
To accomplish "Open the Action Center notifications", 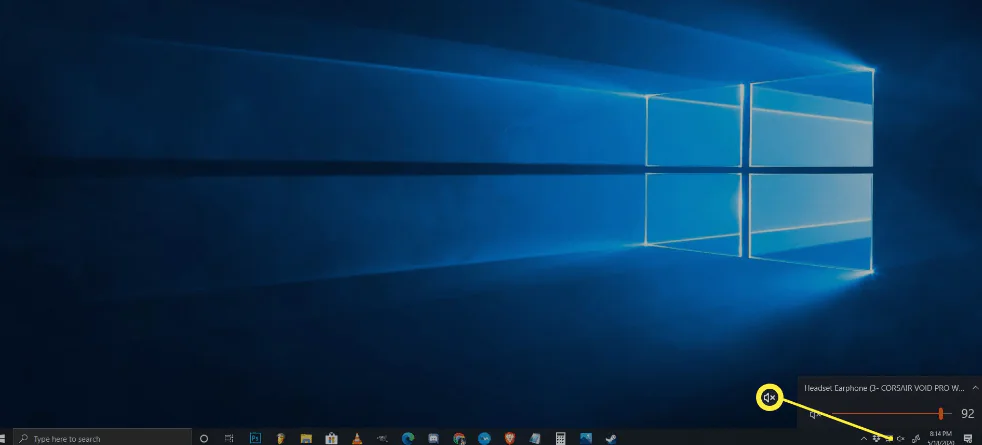I will pyautogui.click(x=968, y=438).
